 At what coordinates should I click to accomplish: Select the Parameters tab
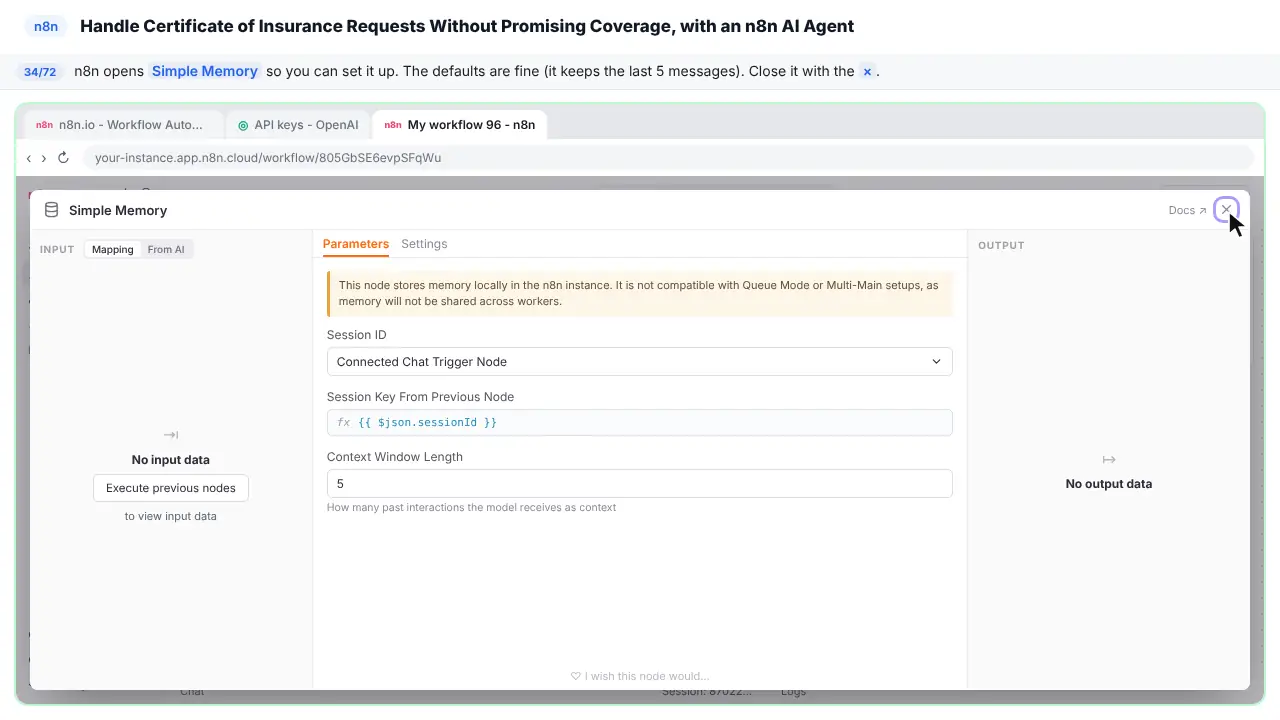point(356,244)
